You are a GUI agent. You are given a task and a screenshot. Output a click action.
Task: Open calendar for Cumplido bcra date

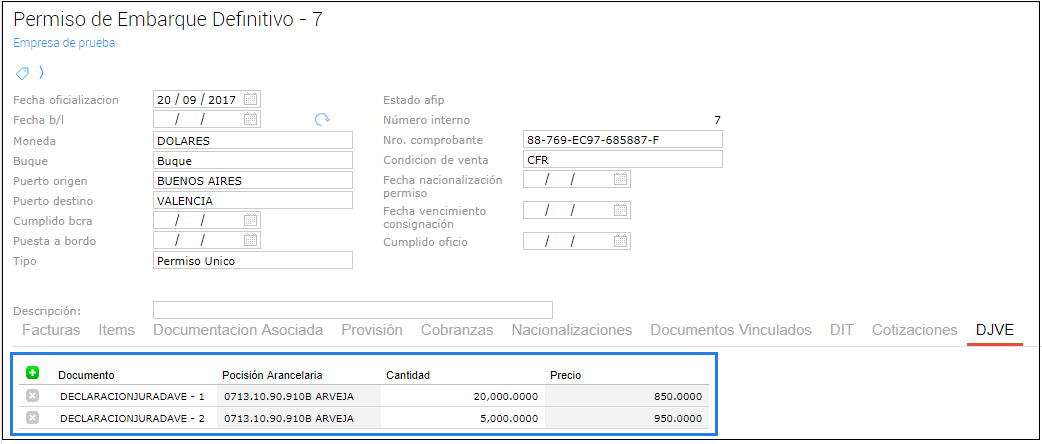click(x=251, y=220)
